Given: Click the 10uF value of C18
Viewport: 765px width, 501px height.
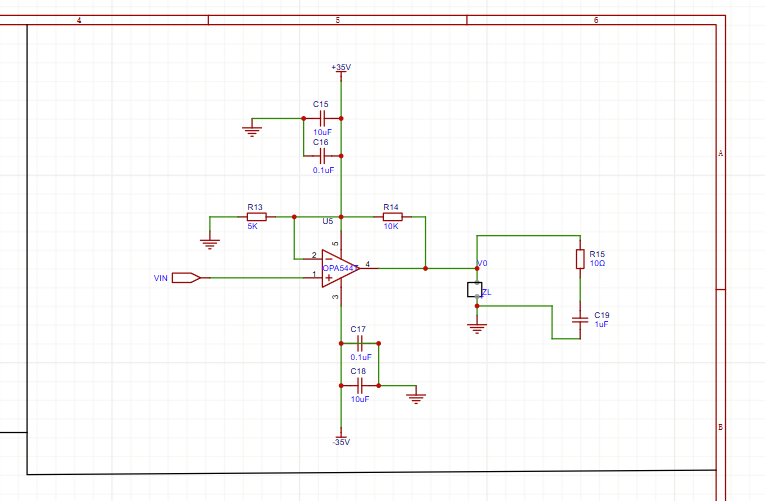Looking at the screenshot, I should coord(360,399).
